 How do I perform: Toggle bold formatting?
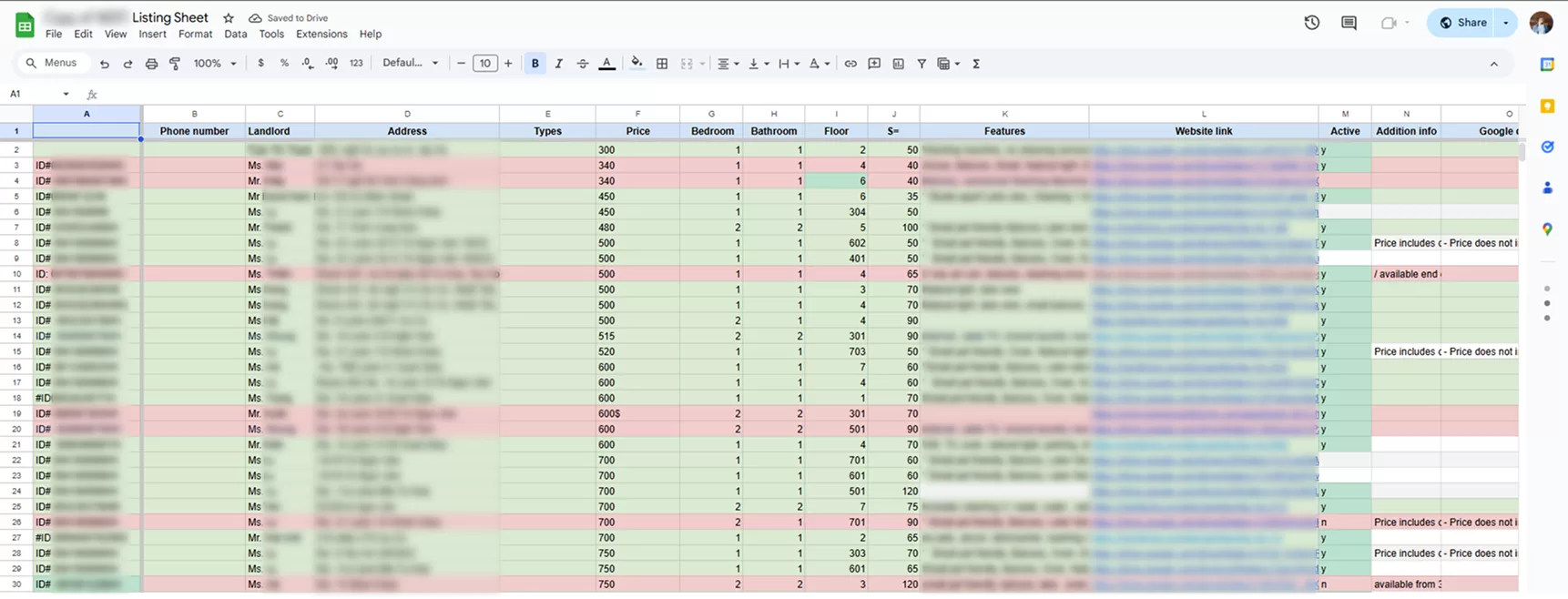click(x=535, y=64)
